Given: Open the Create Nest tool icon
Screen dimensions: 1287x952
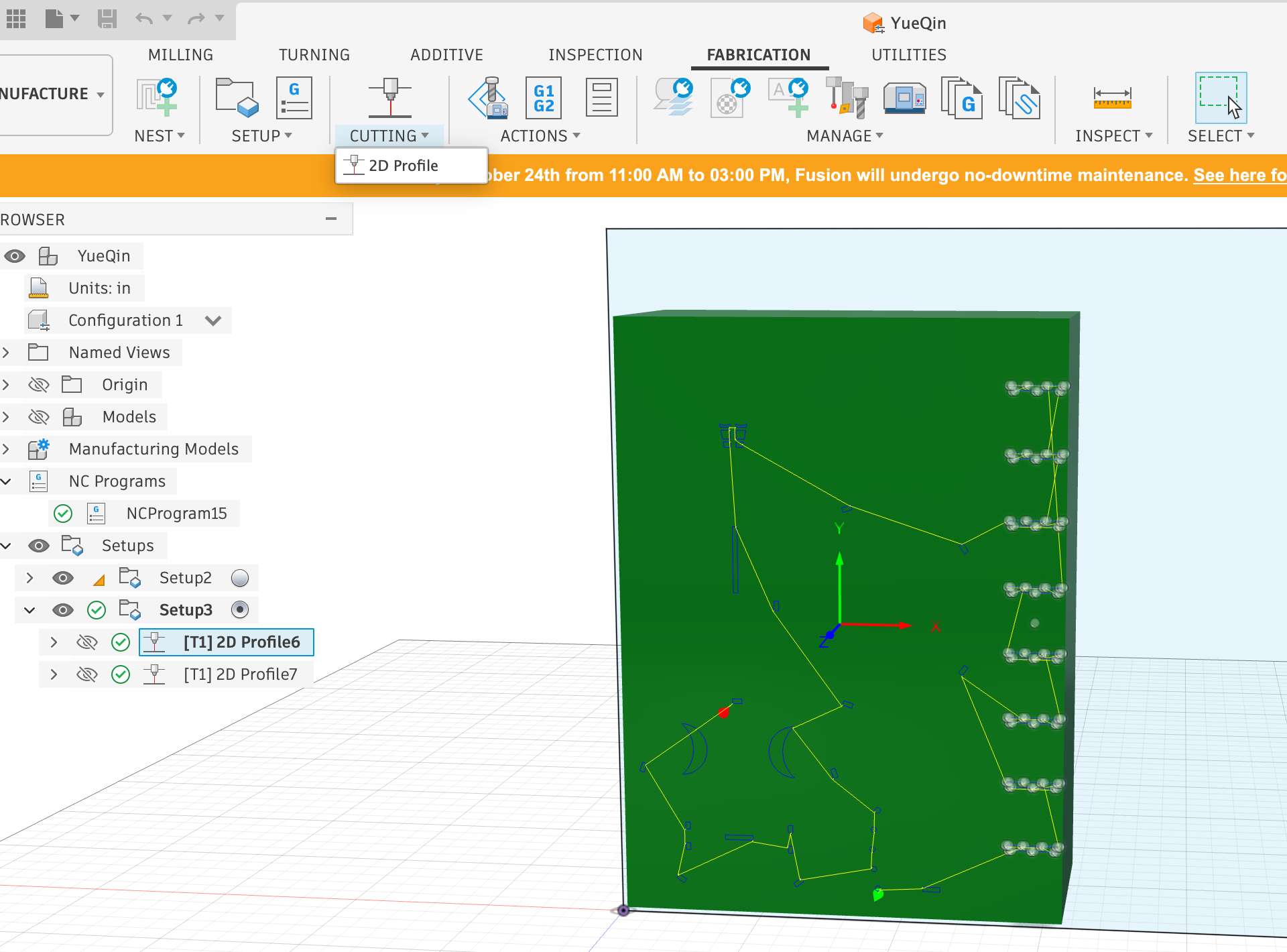Looking at the screenshot, I should pos(157,97).
